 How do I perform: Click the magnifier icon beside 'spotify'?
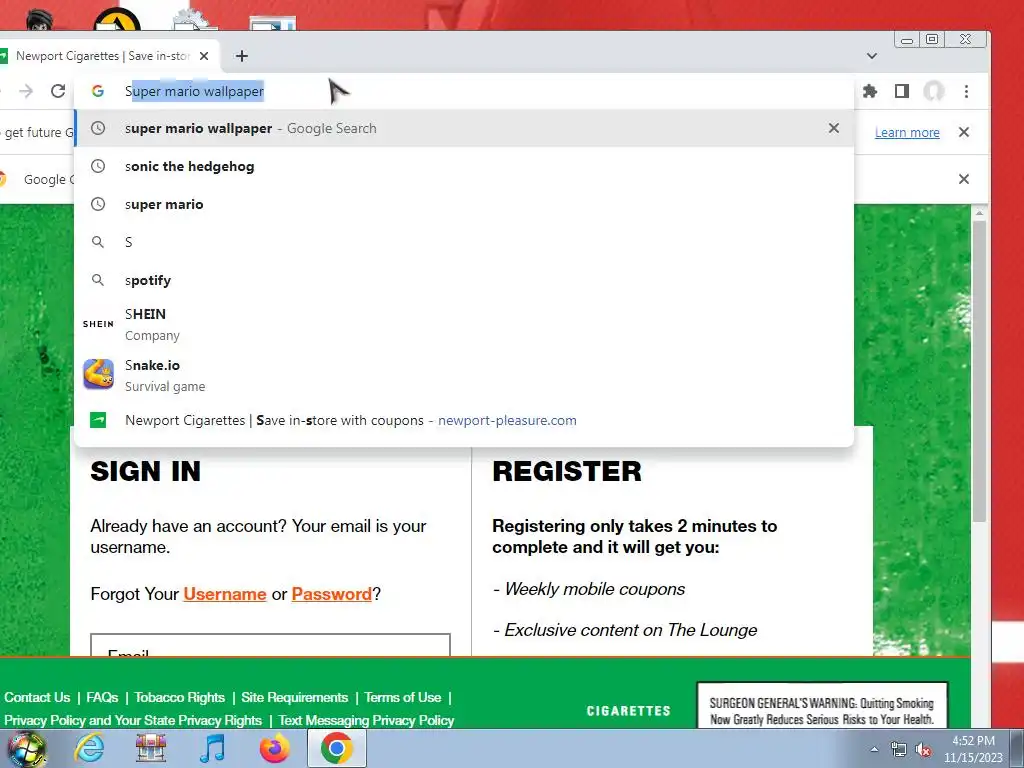[x=98, y=280]
